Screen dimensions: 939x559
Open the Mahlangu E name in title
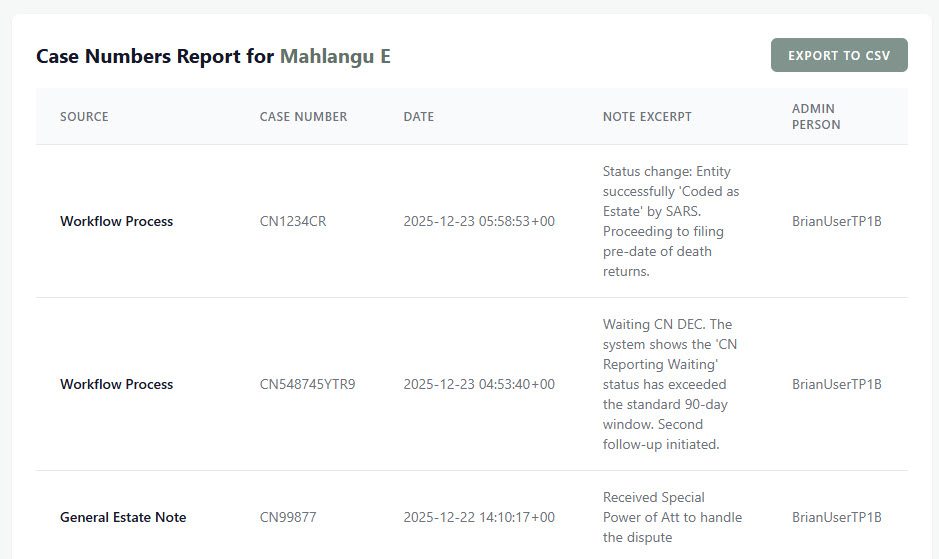335,56
